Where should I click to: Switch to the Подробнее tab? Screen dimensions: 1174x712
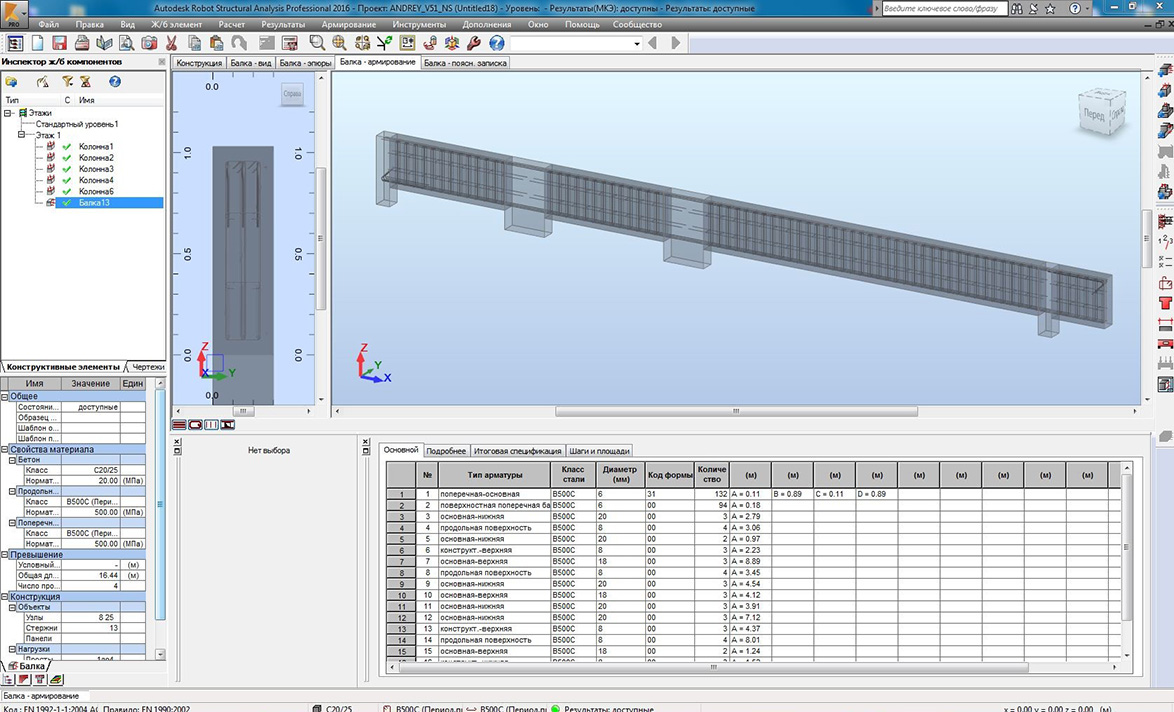446,451
